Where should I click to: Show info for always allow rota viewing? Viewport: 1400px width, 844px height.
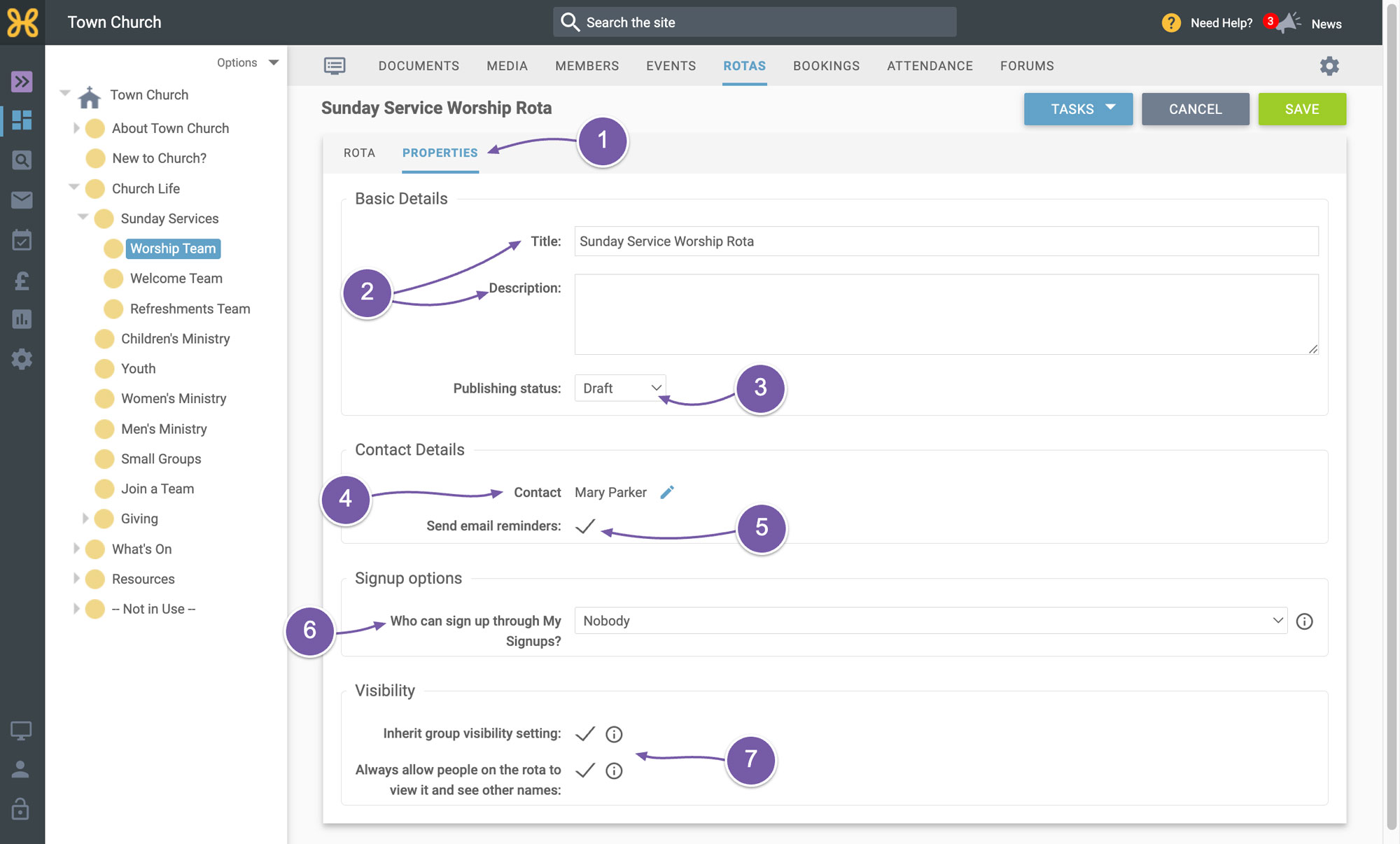coord(614,771)
